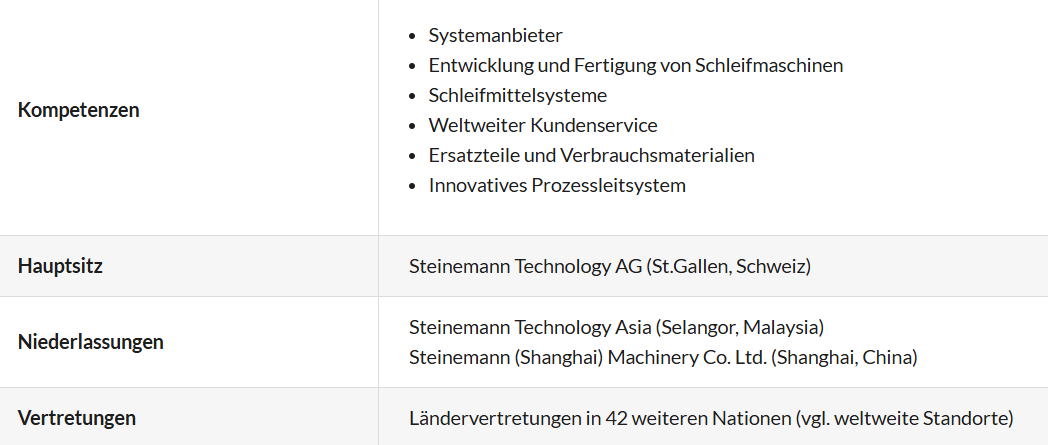Select Steinemann (Shanghai) Machinery Co. Ltd.
Viewport: 1048px width, 445px height.
(x=587, y=357)
